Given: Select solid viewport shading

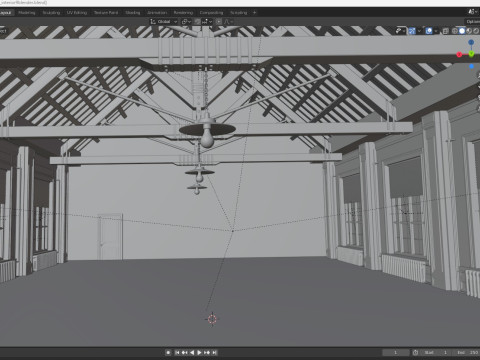Looking at the screenshot, I should point(462,31).
